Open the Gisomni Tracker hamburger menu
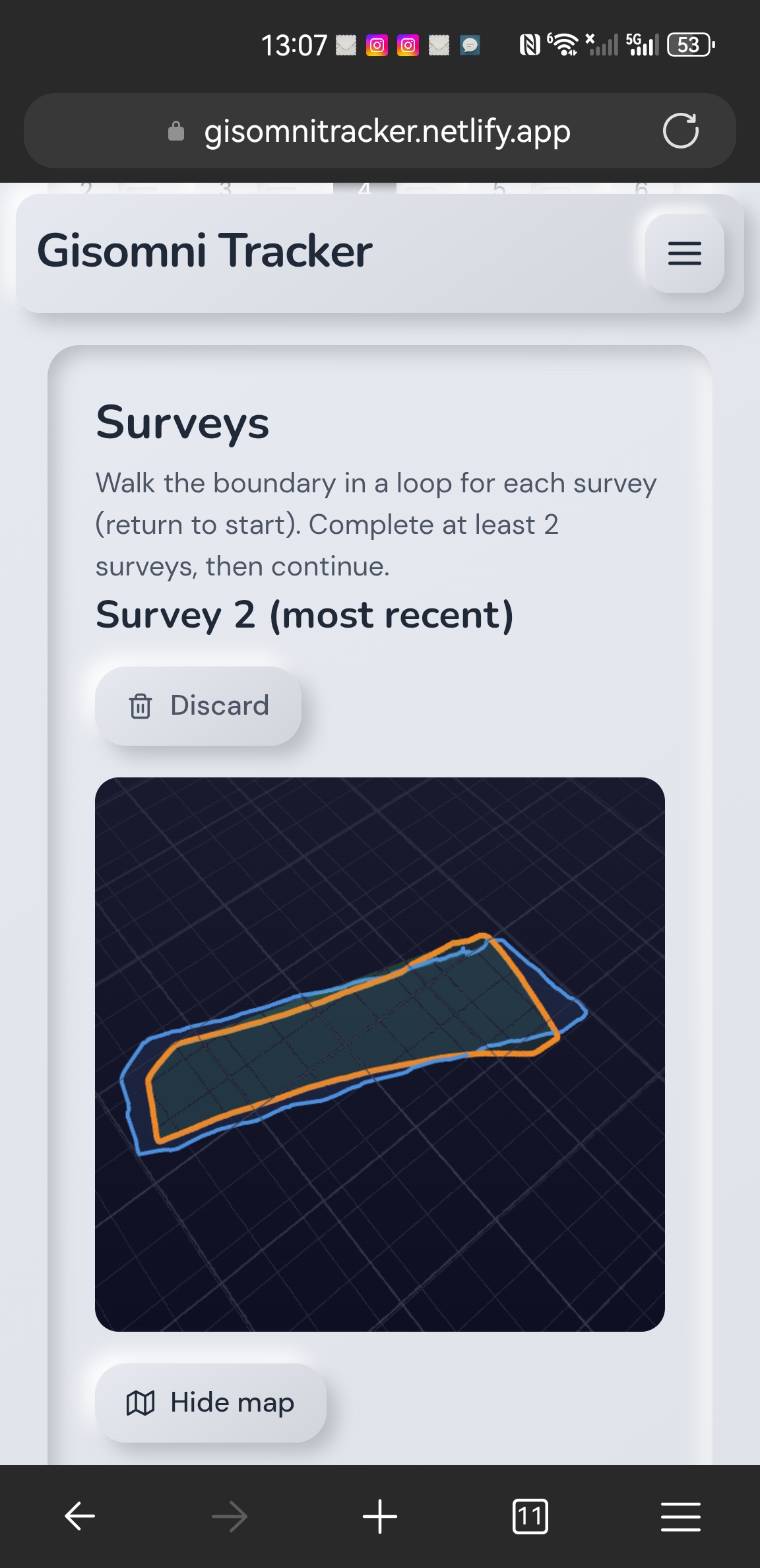 click(x=684, y=254)
